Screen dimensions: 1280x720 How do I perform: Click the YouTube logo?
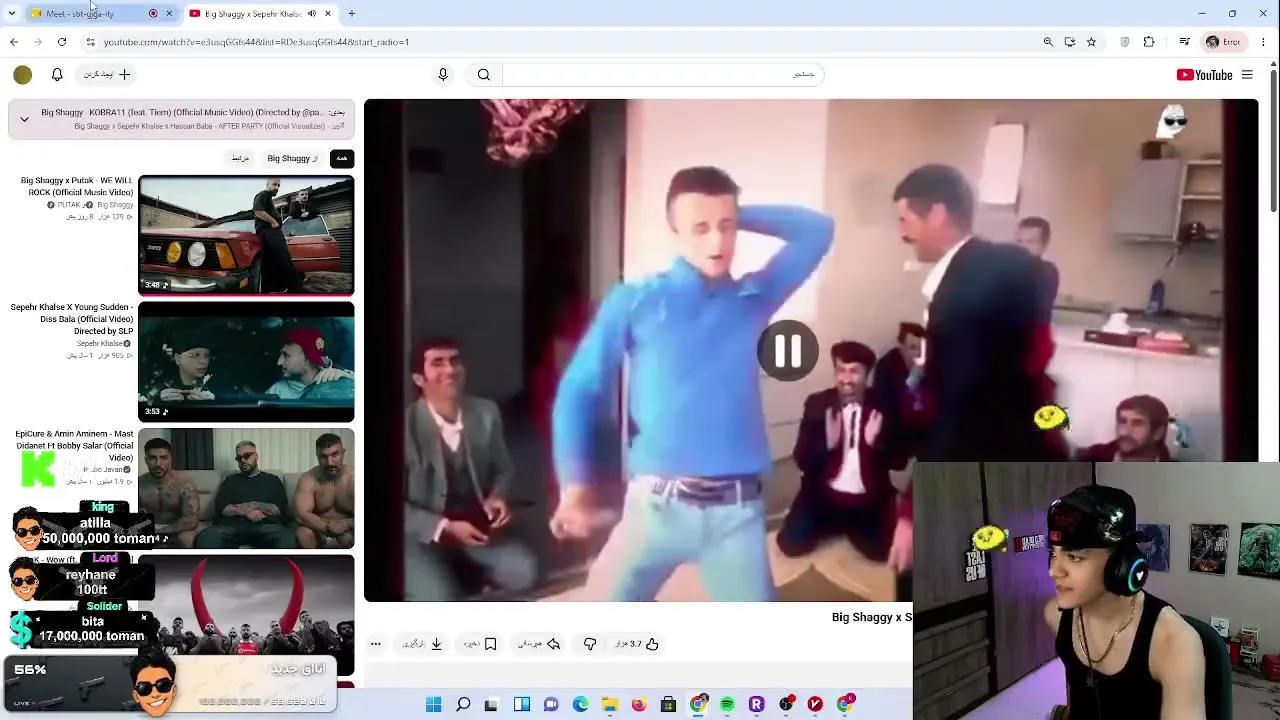pyautogui.click(x=1204, y=75)
